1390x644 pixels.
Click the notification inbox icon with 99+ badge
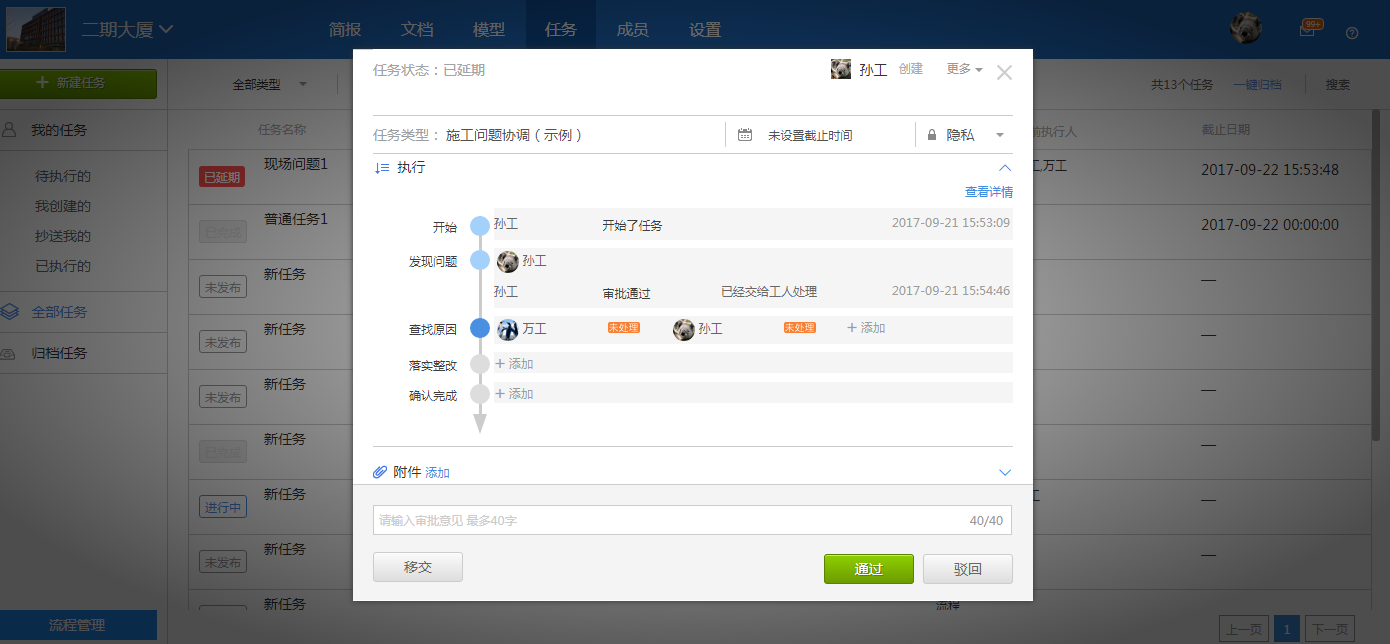1307,30
